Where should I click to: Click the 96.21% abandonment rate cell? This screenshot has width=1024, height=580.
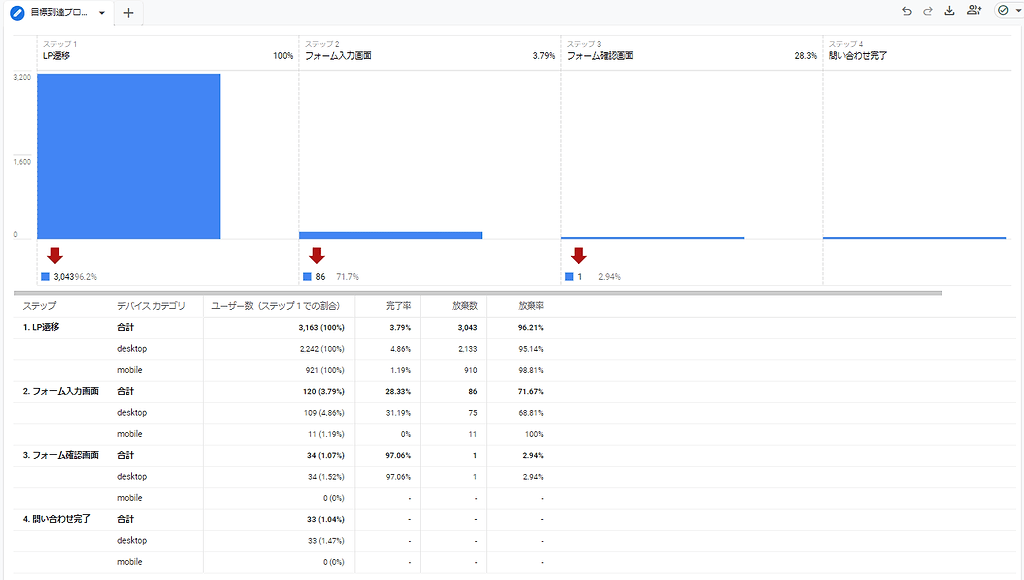coord(531,328)
